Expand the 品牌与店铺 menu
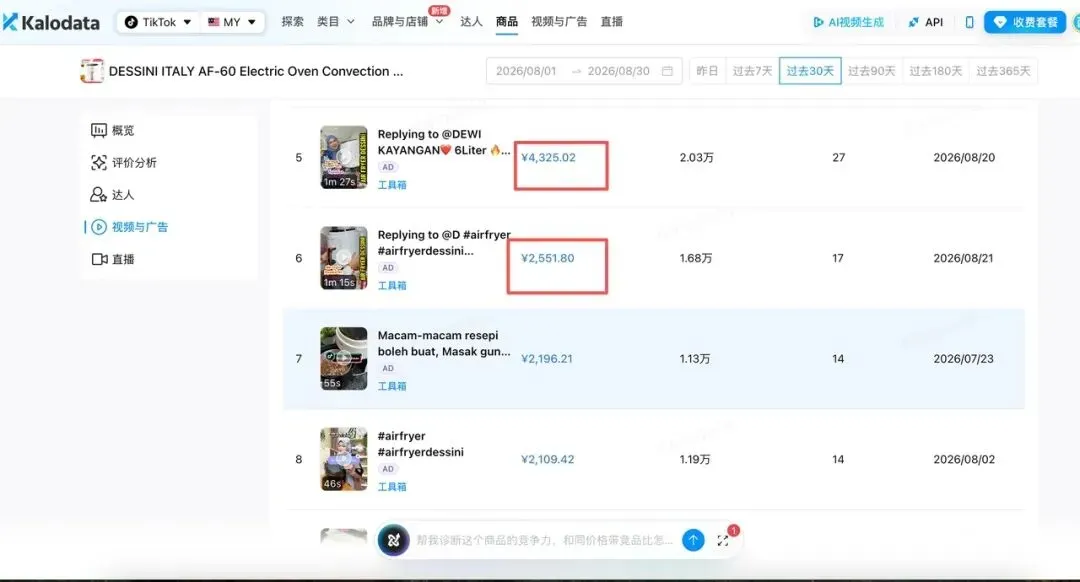 (407, 22)
